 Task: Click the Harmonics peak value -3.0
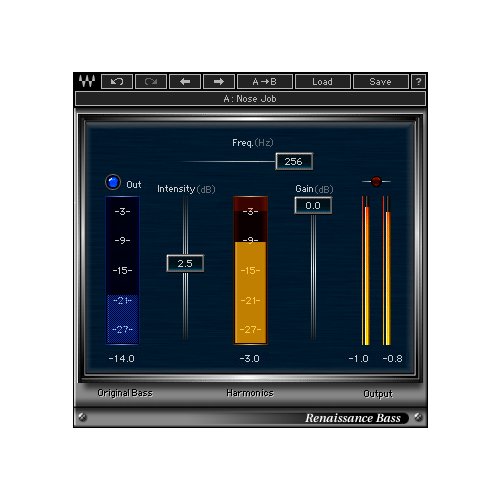click(x=250, y=359)
